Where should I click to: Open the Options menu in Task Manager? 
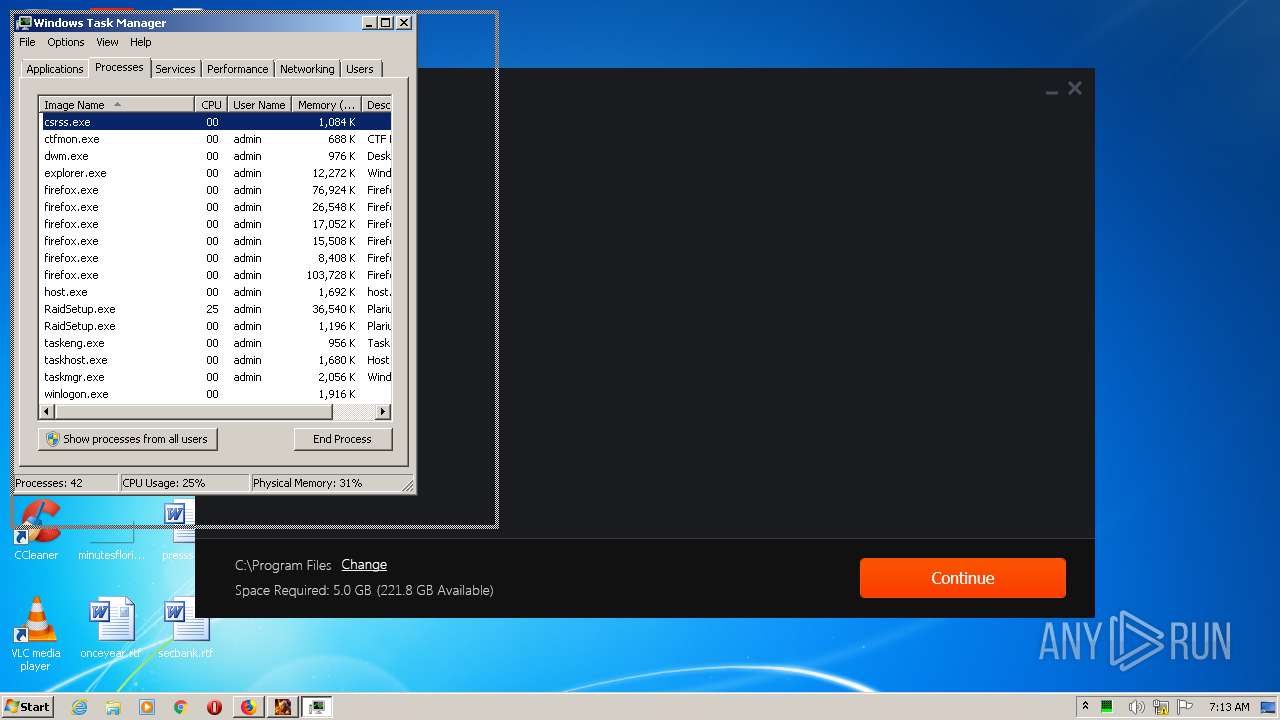click(x=66, y=42)
